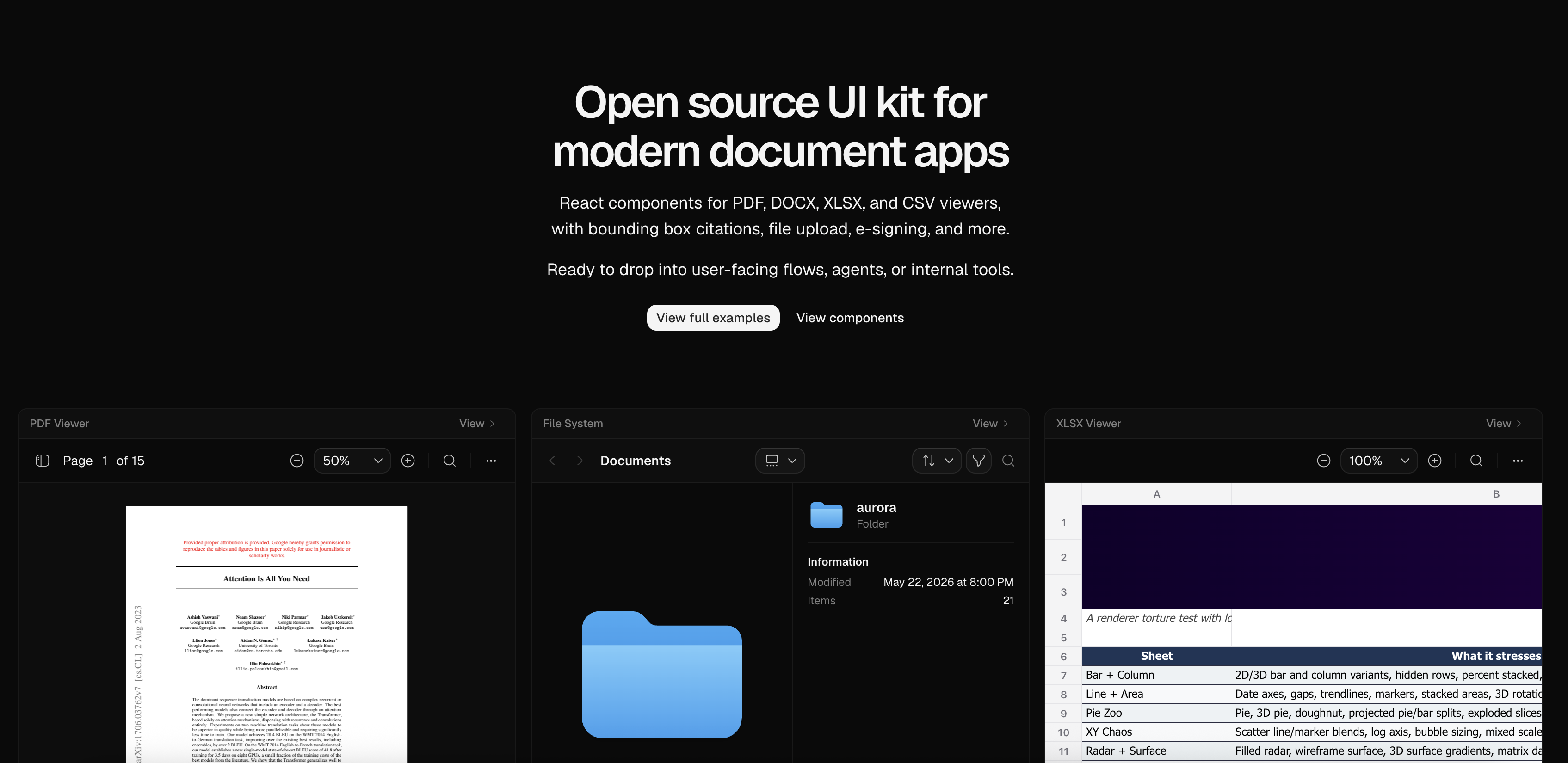Open the PDF zoom 50% dropdown

pos(352,461)
